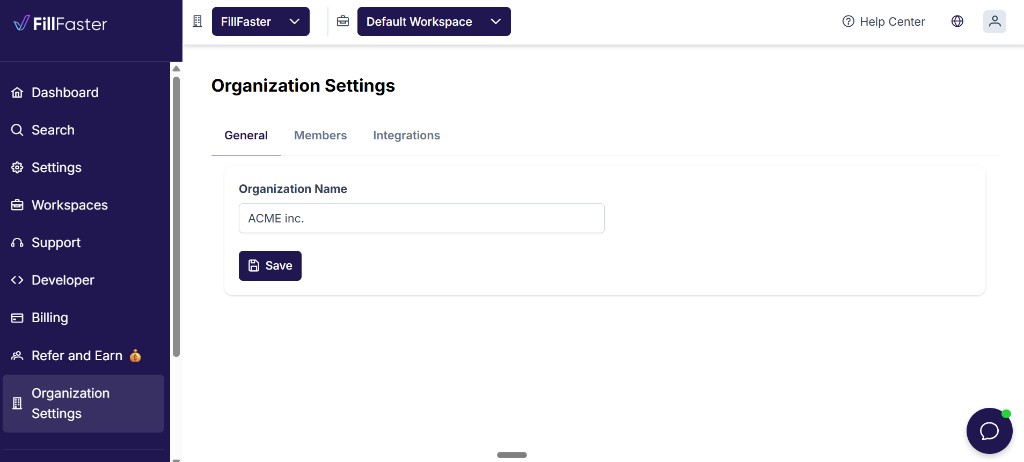Viewport: 1024px width, 462px height.
Task: Open the language globe icon
Action: [957, 22]
